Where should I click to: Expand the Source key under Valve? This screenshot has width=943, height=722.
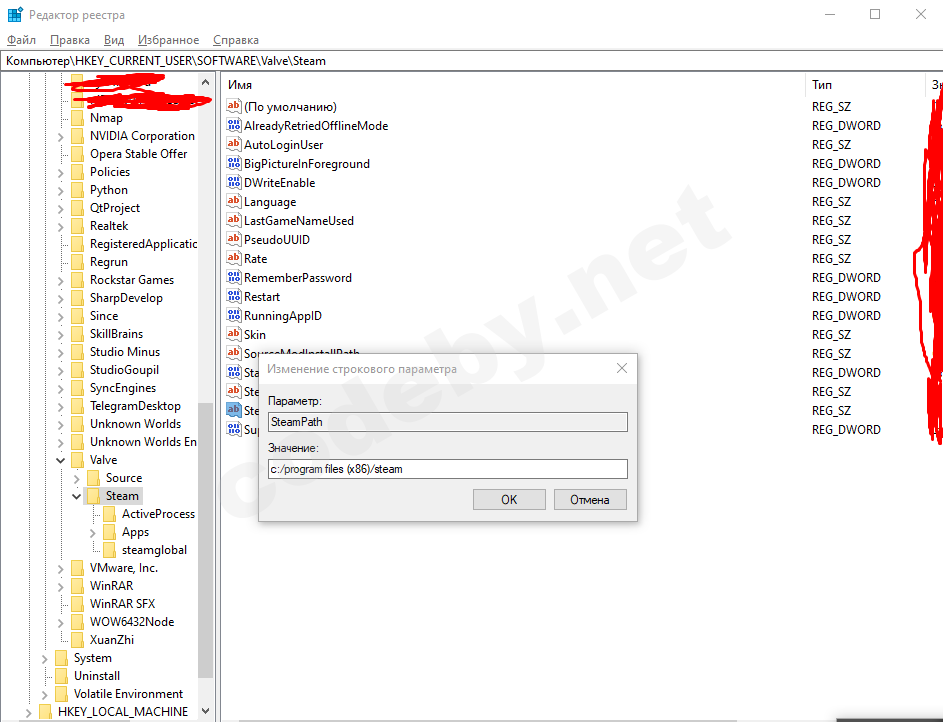pos(76,479)
